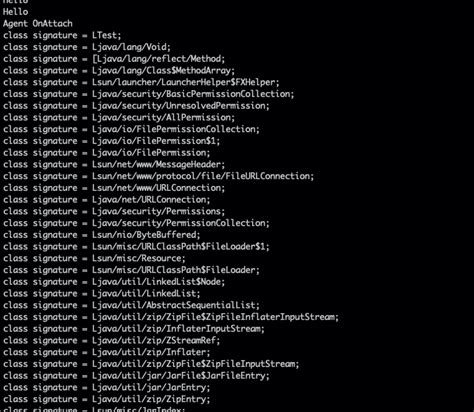Click the AbstractSequentialList signature line
Viewport: 474px width, 412px height.
pyautogui.click(x=131, y=305)
